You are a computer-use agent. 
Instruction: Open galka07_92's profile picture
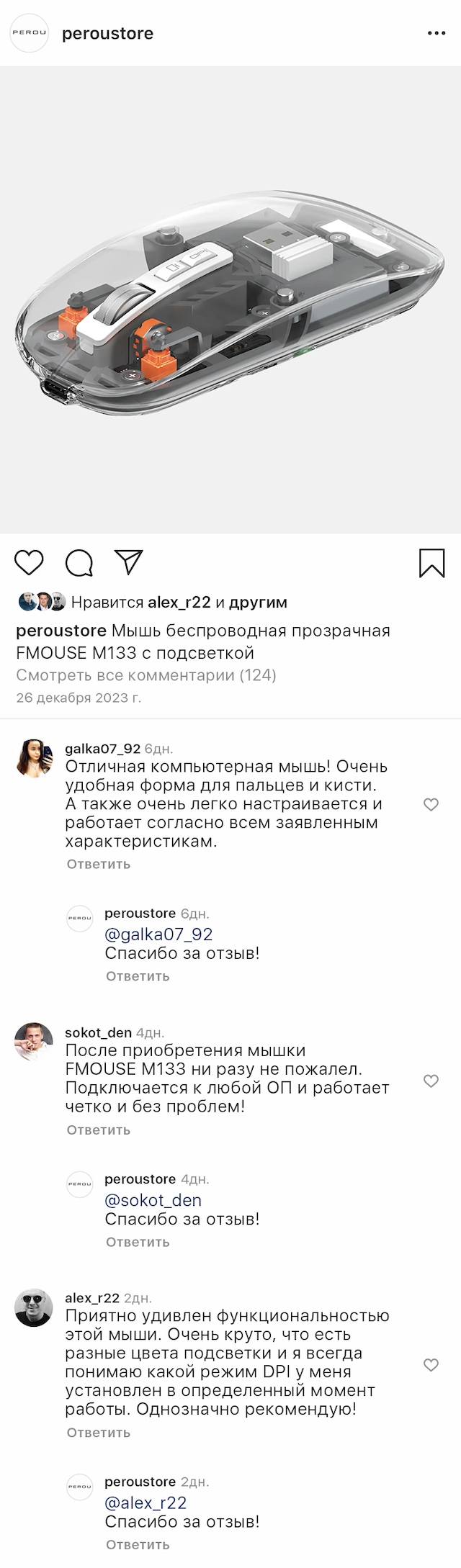point(34,757)
